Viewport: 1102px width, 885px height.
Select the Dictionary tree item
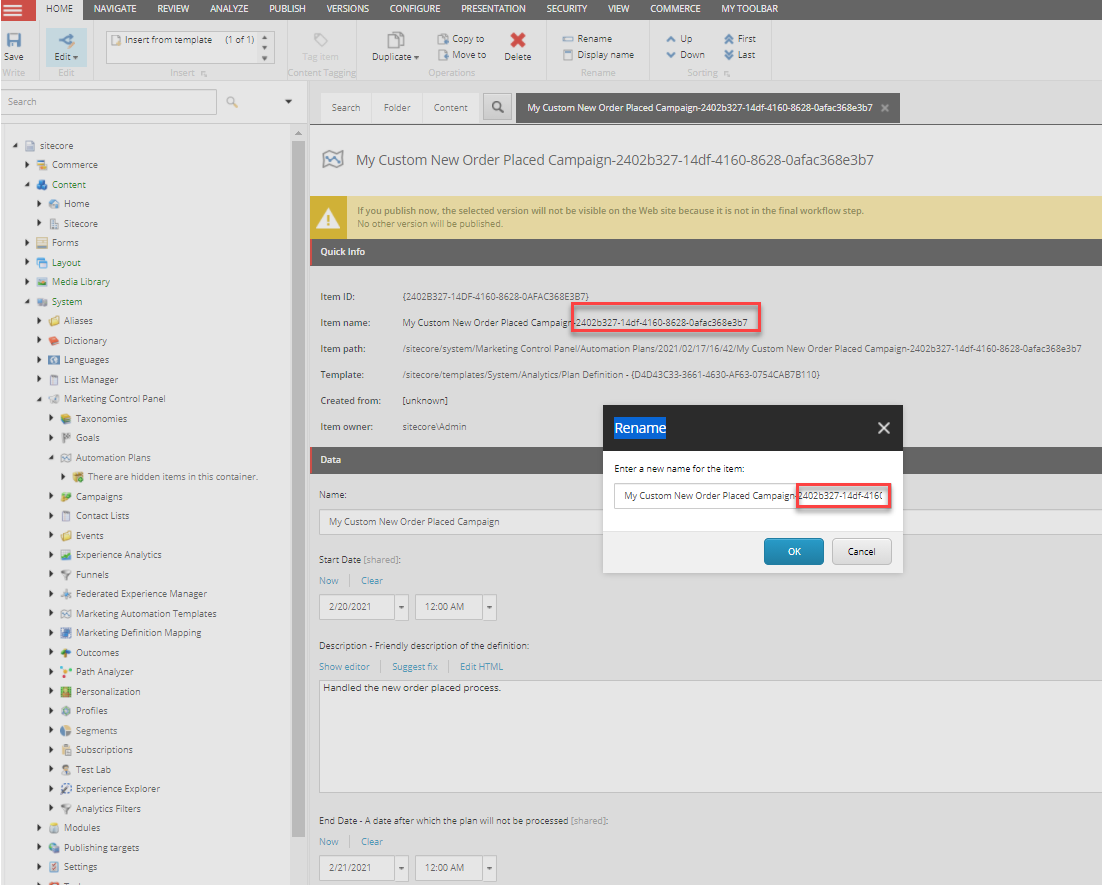click(85, 340)
